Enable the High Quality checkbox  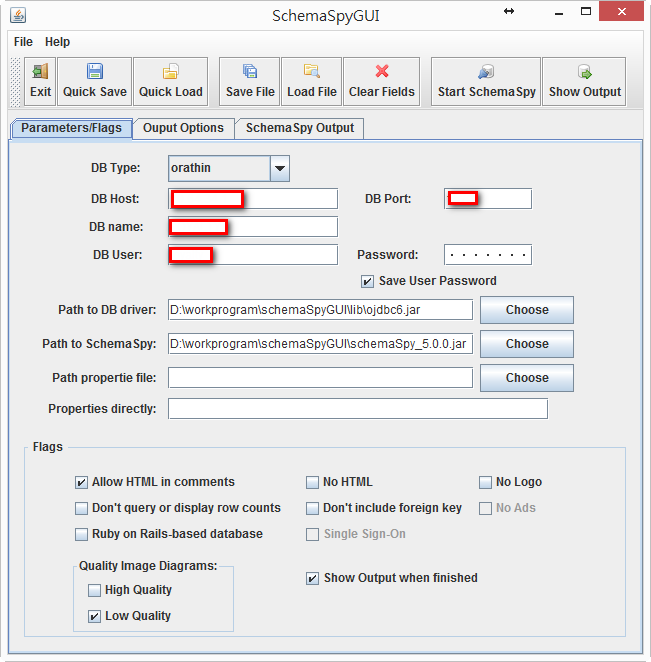(x=94, y=590)
